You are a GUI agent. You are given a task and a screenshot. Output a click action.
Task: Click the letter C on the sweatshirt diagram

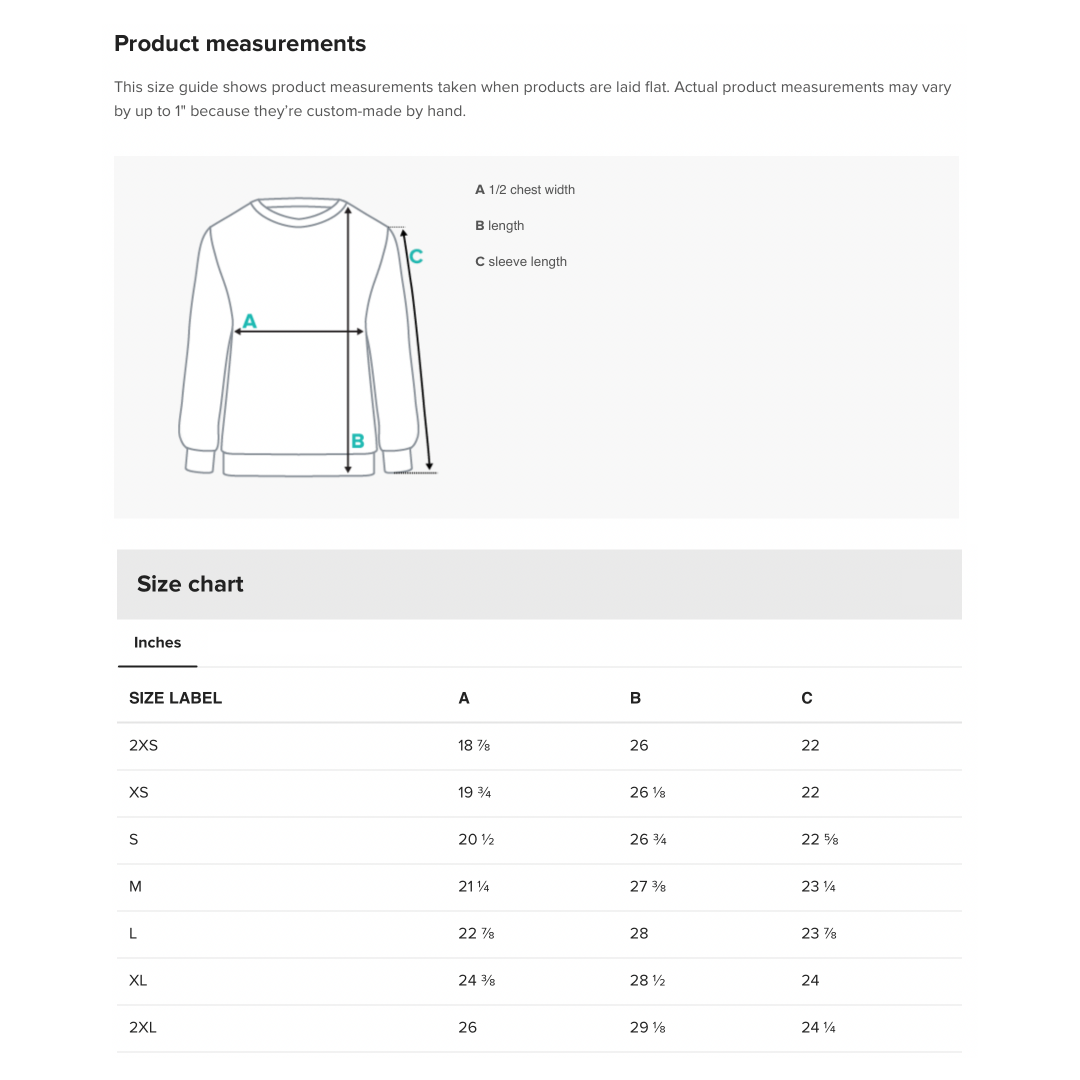[x=416, y=256]
